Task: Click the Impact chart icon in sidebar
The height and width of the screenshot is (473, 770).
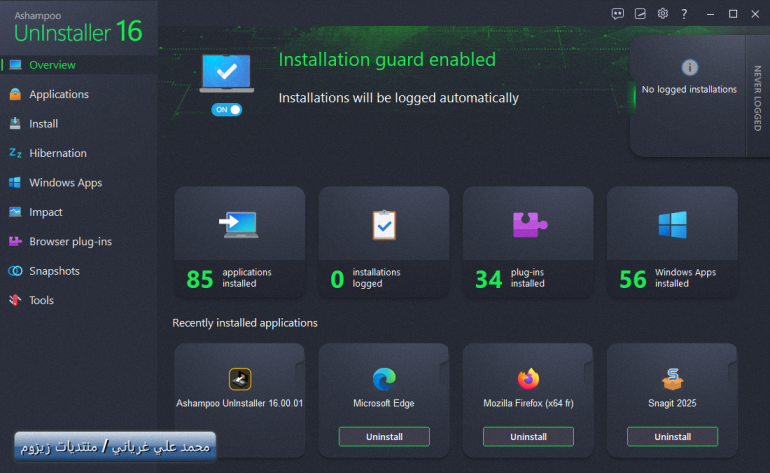Action: pos(15,212)
